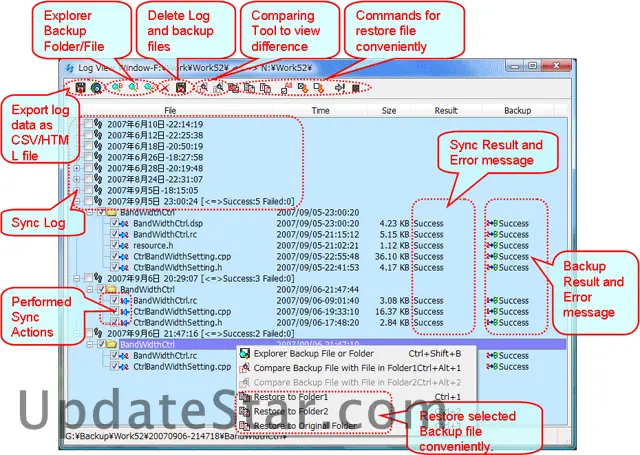Screen dimensions: 640x455
Task: Collapse the 2007年9月5日 23:00:24 log entry
Action: pos(77,201)
